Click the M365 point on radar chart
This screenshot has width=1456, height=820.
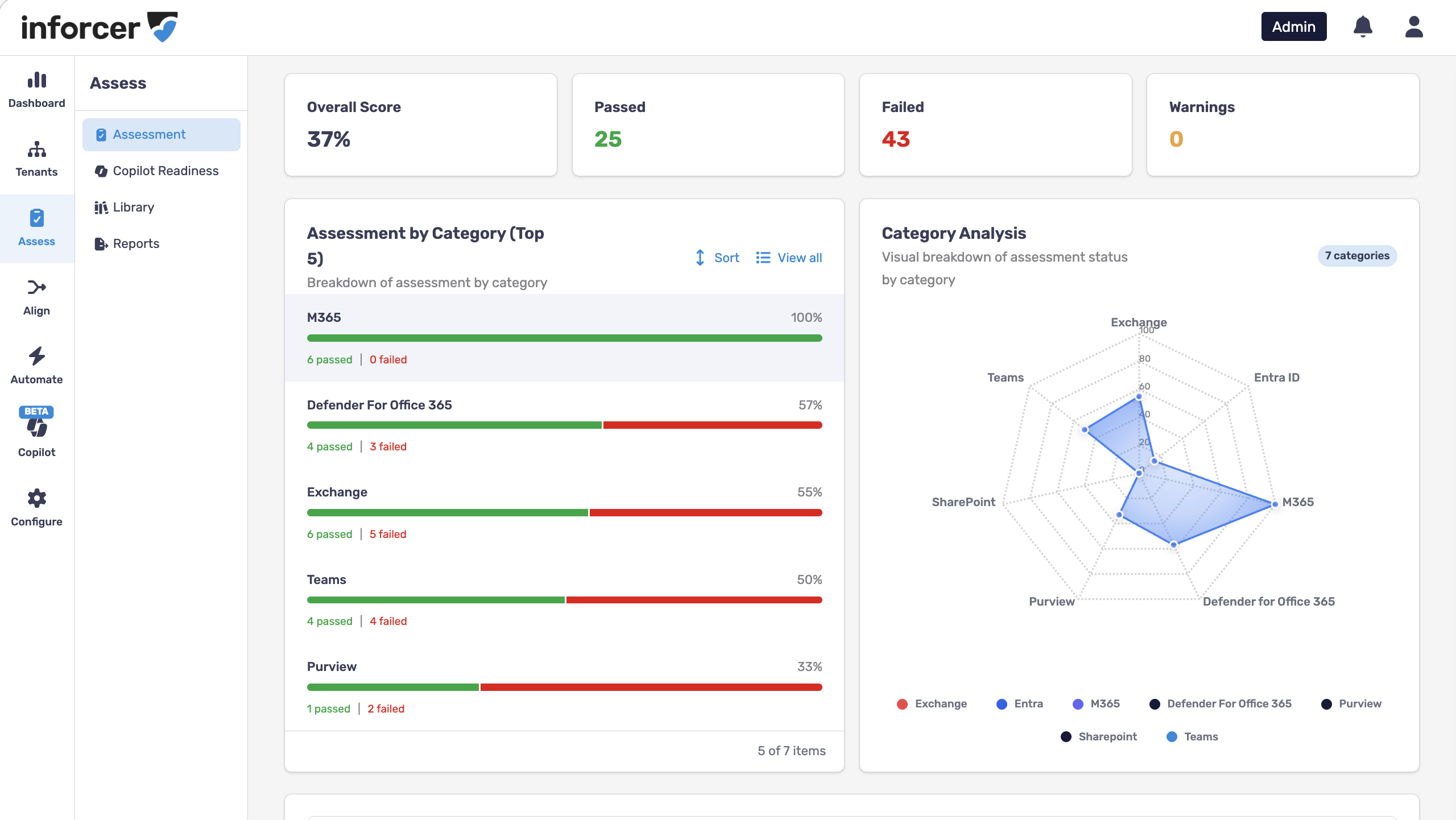[x=1275, y=504]
